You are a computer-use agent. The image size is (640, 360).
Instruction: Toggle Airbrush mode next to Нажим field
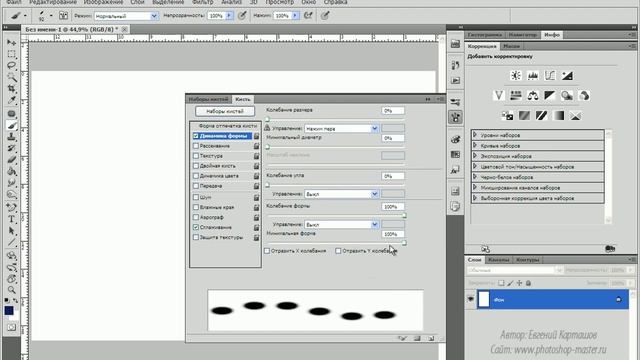point(308,16)
